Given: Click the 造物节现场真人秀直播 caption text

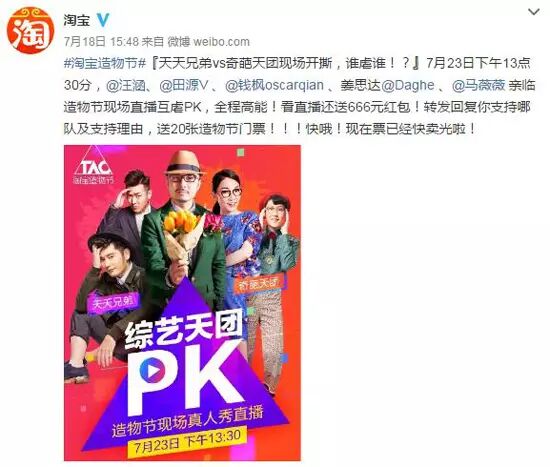Looking at the screenshot, I should click(187, 421).
